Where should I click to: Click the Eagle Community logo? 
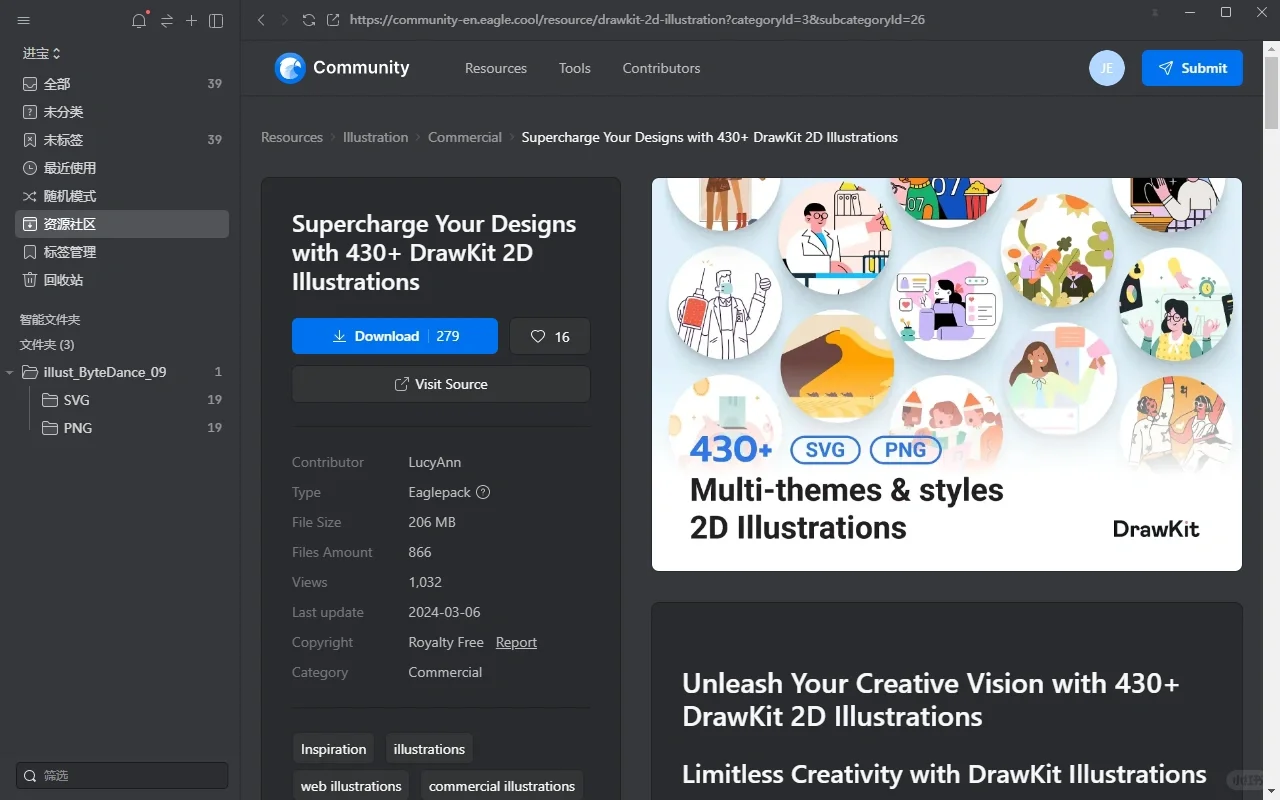click(x=342, y=68)
